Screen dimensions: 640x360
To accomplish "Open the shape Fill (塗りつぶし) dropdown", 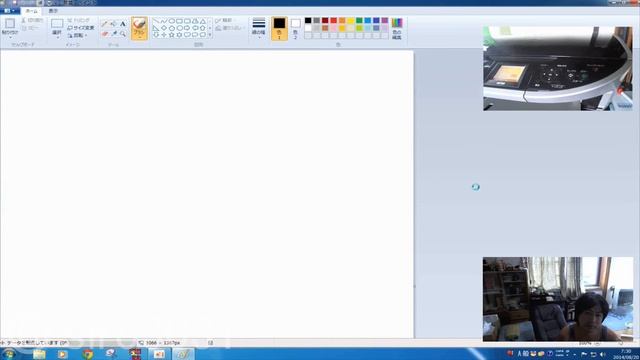I will pos(229,28).
